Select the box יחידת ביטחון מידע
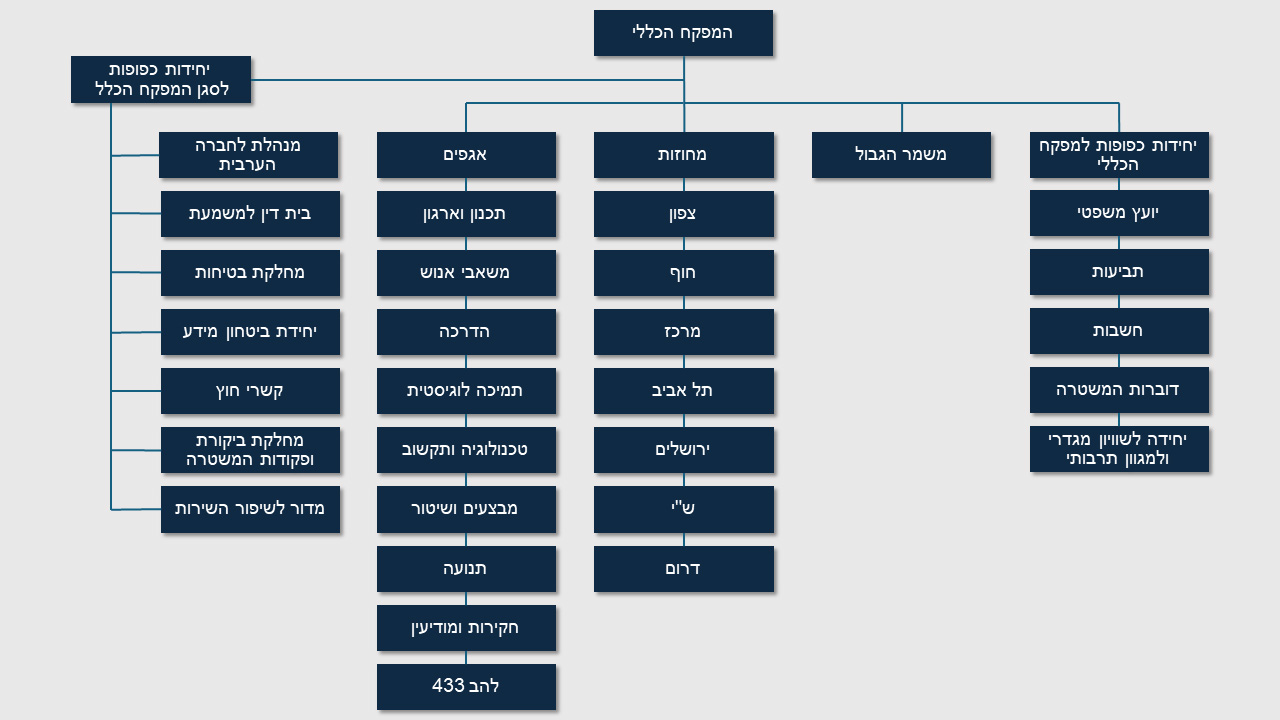The image size is (1280, 720). click(250, 332)
